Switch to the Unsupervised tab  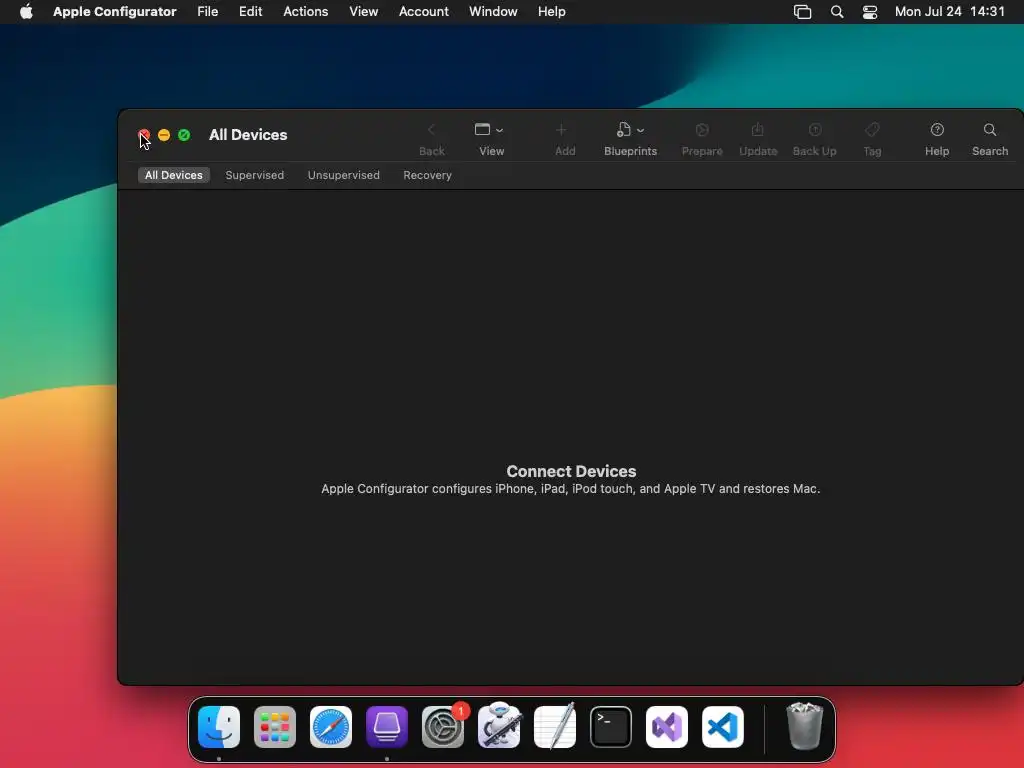pyautogui.click(x=344, y=175)
